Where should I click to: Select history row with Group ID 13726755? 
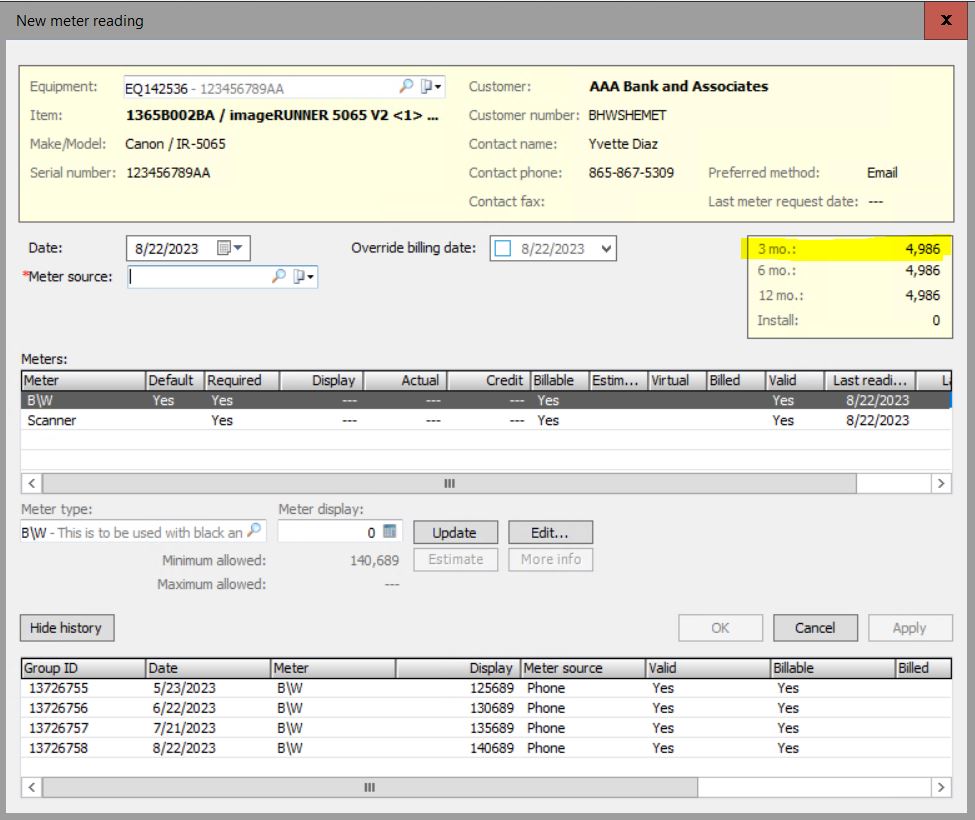point(486,688)
